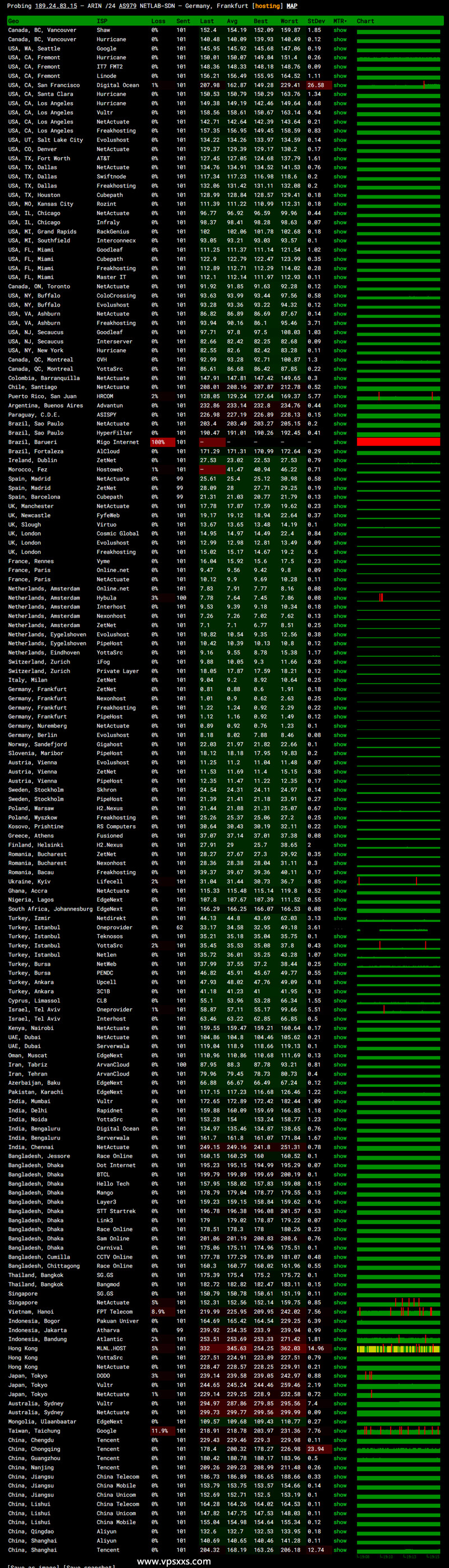
Task: Click the 11.9% loss cell for Taichung
Action: 162,1431
